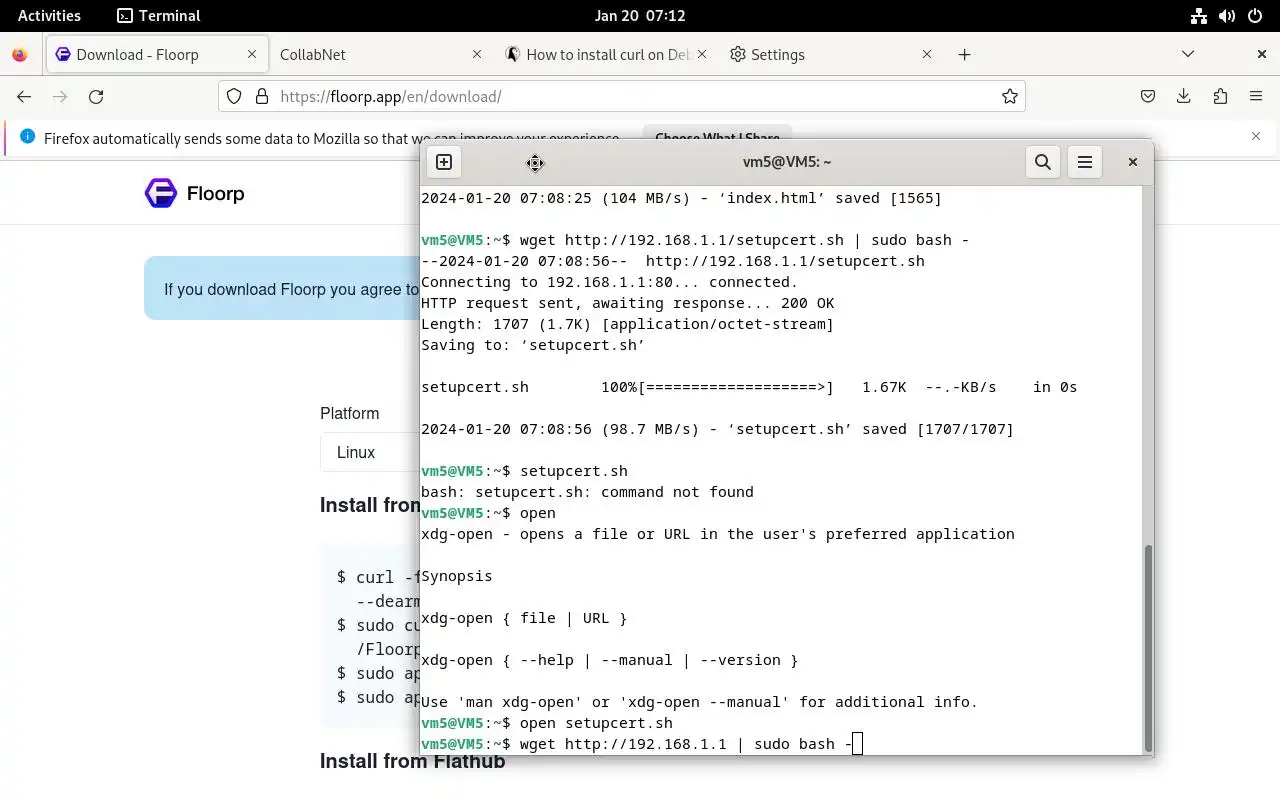Viewport: 1280px width, 800px height.
Task: Click 'Length: 1707 (1.7K) [application/octet-stream]' line
Action: [627, 324]
